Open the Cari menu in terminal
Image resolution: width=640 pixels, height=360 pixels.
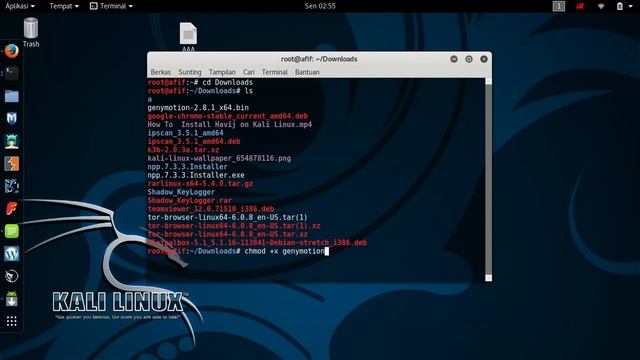(x=249, y=72)
